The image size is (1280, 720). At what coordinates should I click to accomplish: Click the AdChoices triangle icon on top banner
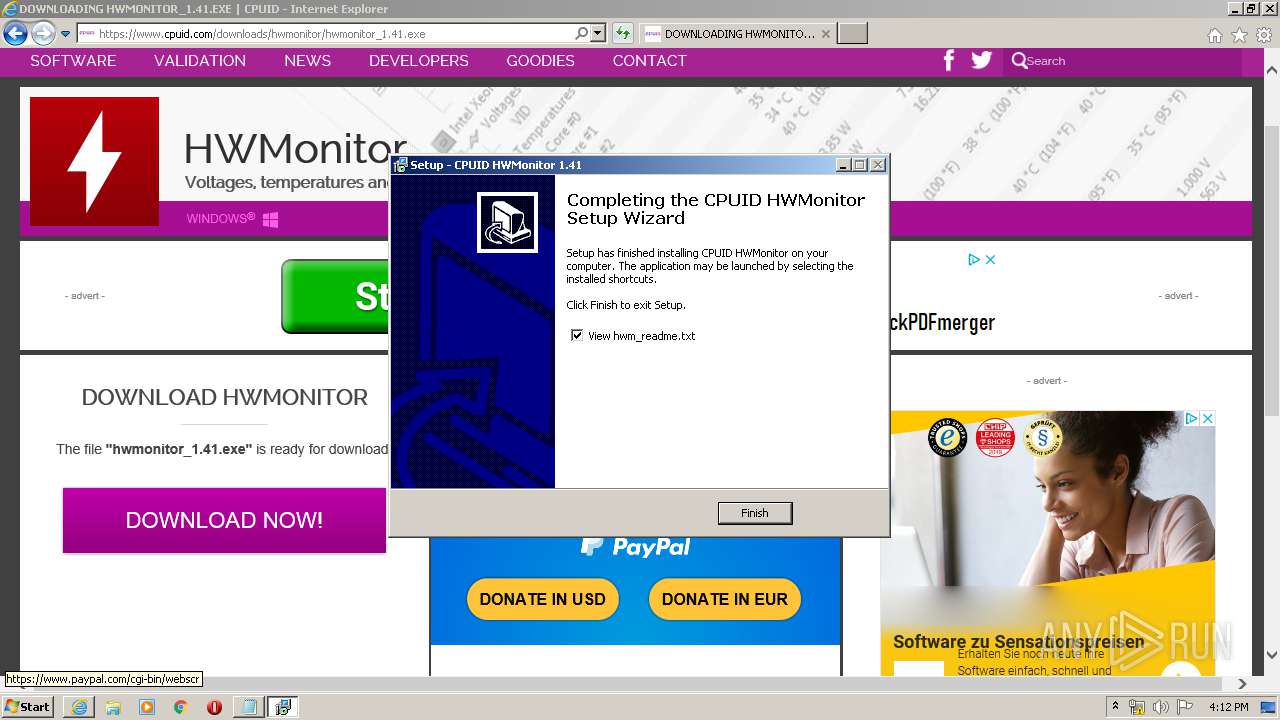click(973, 259)
